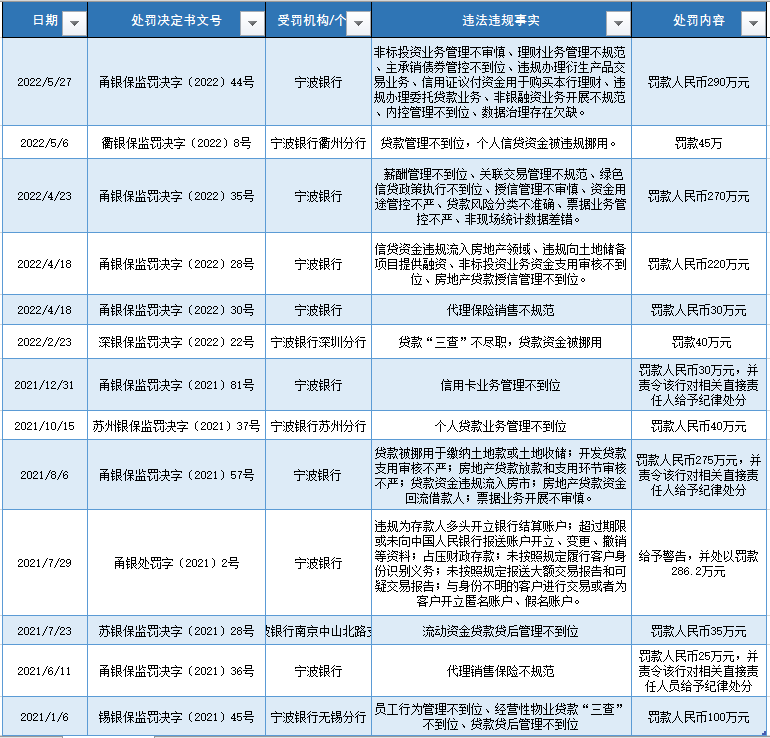Select cell 宁波银行深圳分行

(318, 342)
